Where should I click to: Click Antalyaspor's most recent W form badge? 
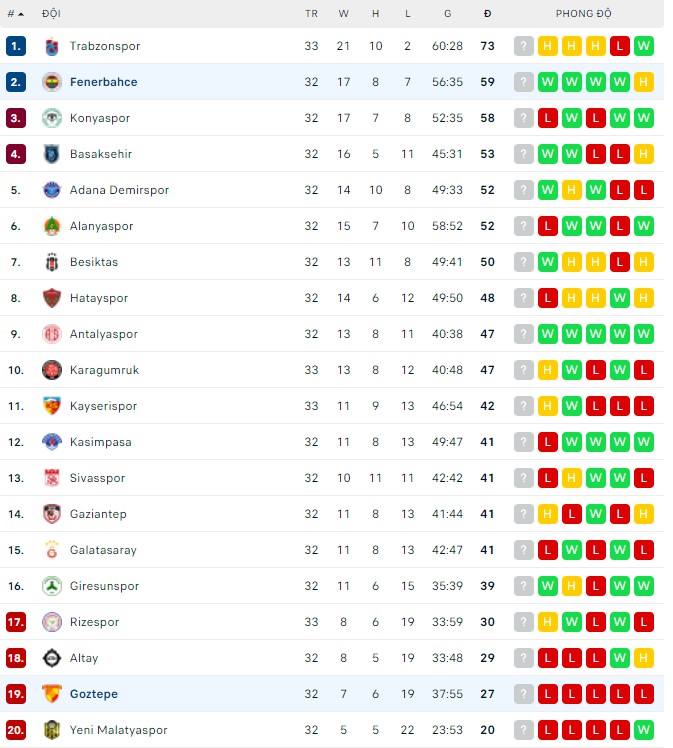click(x=644, y=334)
